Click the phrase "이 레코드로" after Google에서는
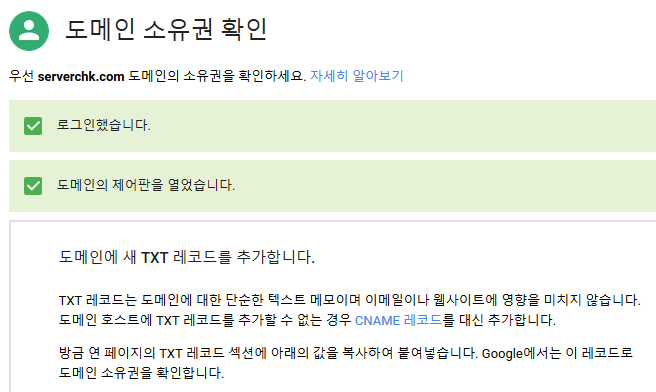This screenshot has width=656, height=392. [599, 353]
